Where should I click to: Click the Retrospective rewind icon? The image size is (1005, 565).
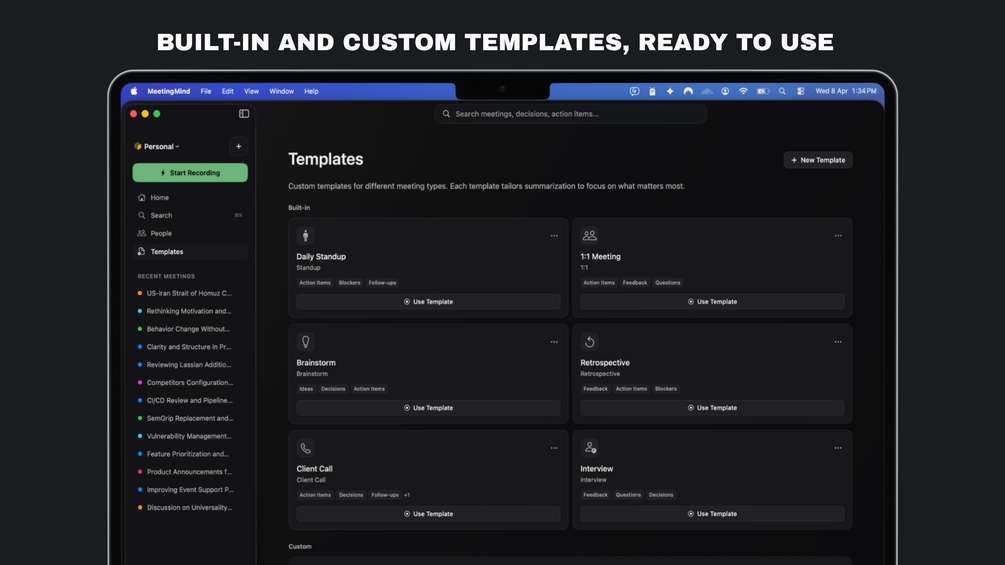[590, 341]
